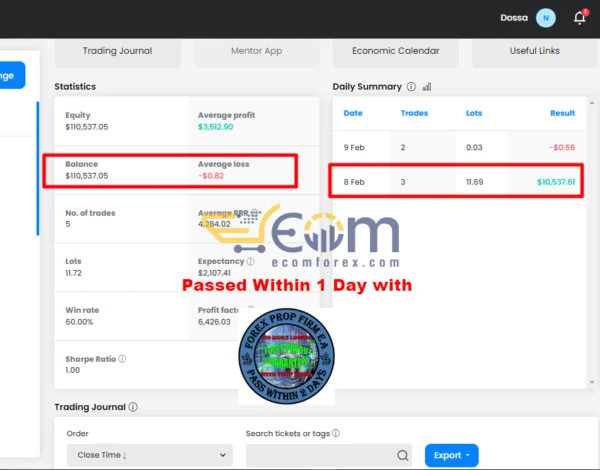Click the Dossa username

(x=514, y=18)
